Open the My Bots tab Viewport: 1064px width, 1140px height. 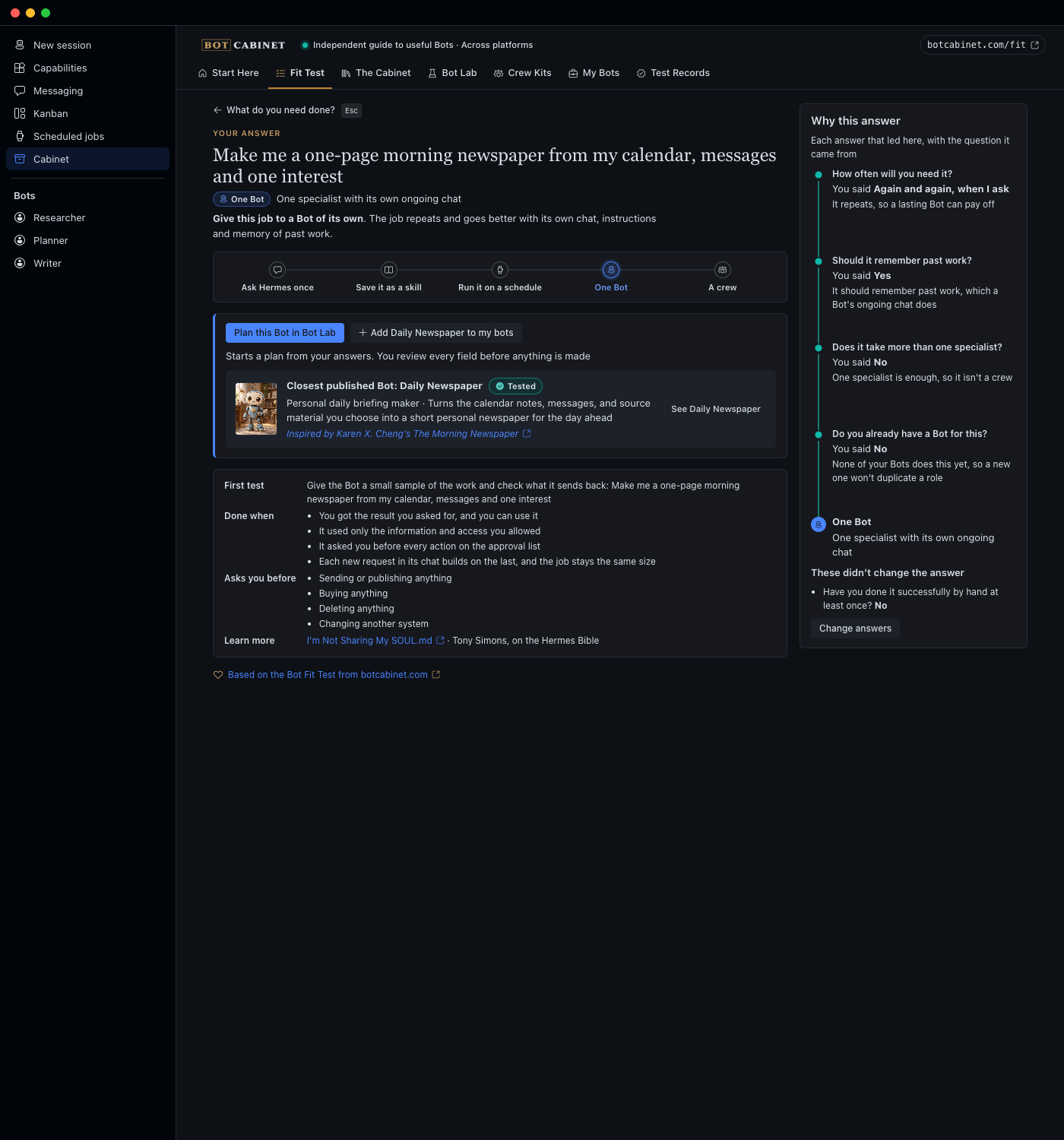pos(594,73)
